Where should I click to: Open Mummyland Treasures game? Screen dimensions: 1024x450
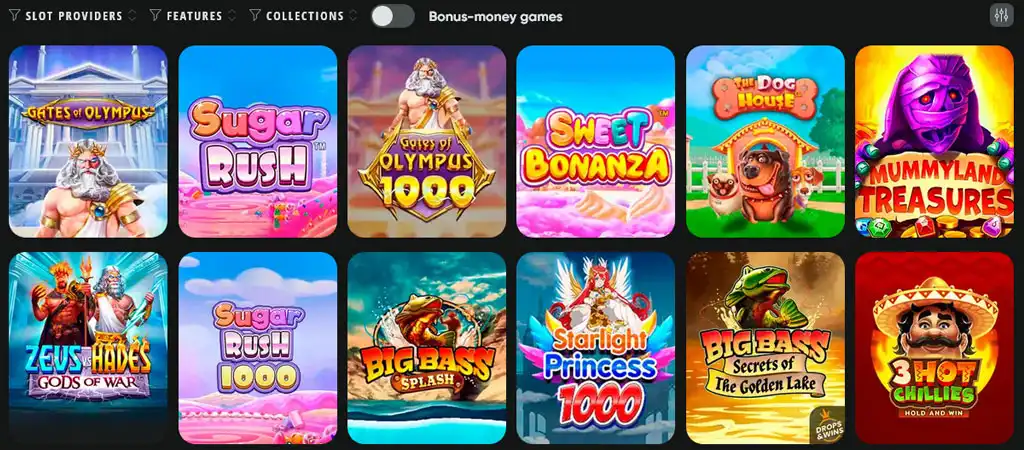pyautogui.click(x=934, y=141)
